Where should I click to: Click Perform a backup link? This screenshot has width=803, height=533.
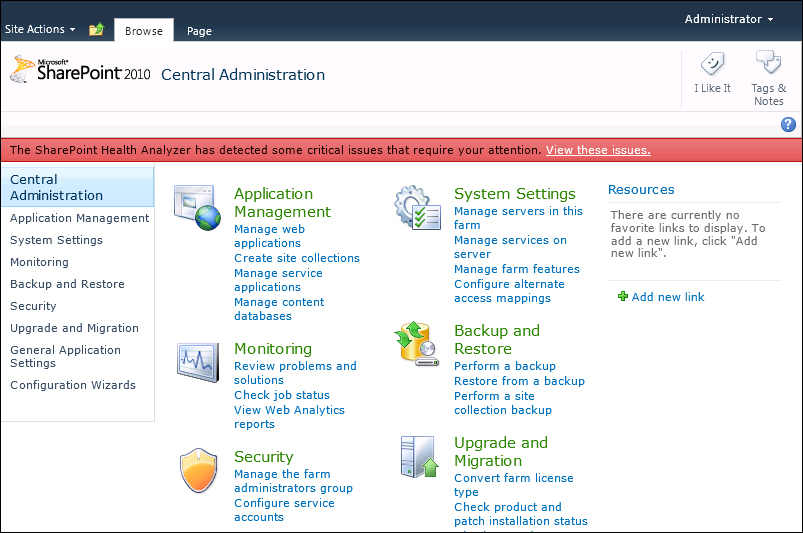[x=505, y=366]
